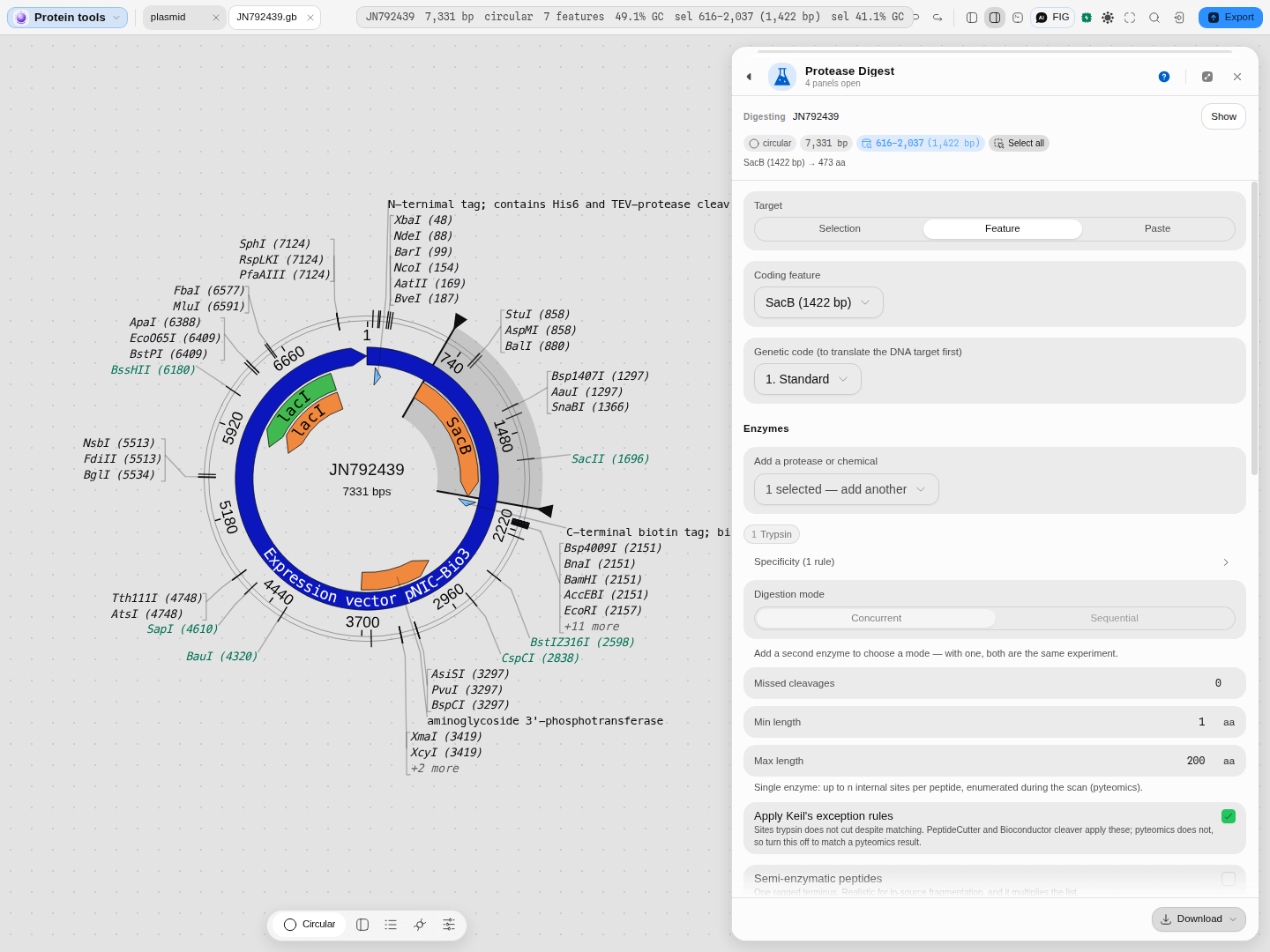The width and height of the screenshot is (1270, 952).
Task: Open the restriction enzyme cut-site icon
Action: [420, 925]
